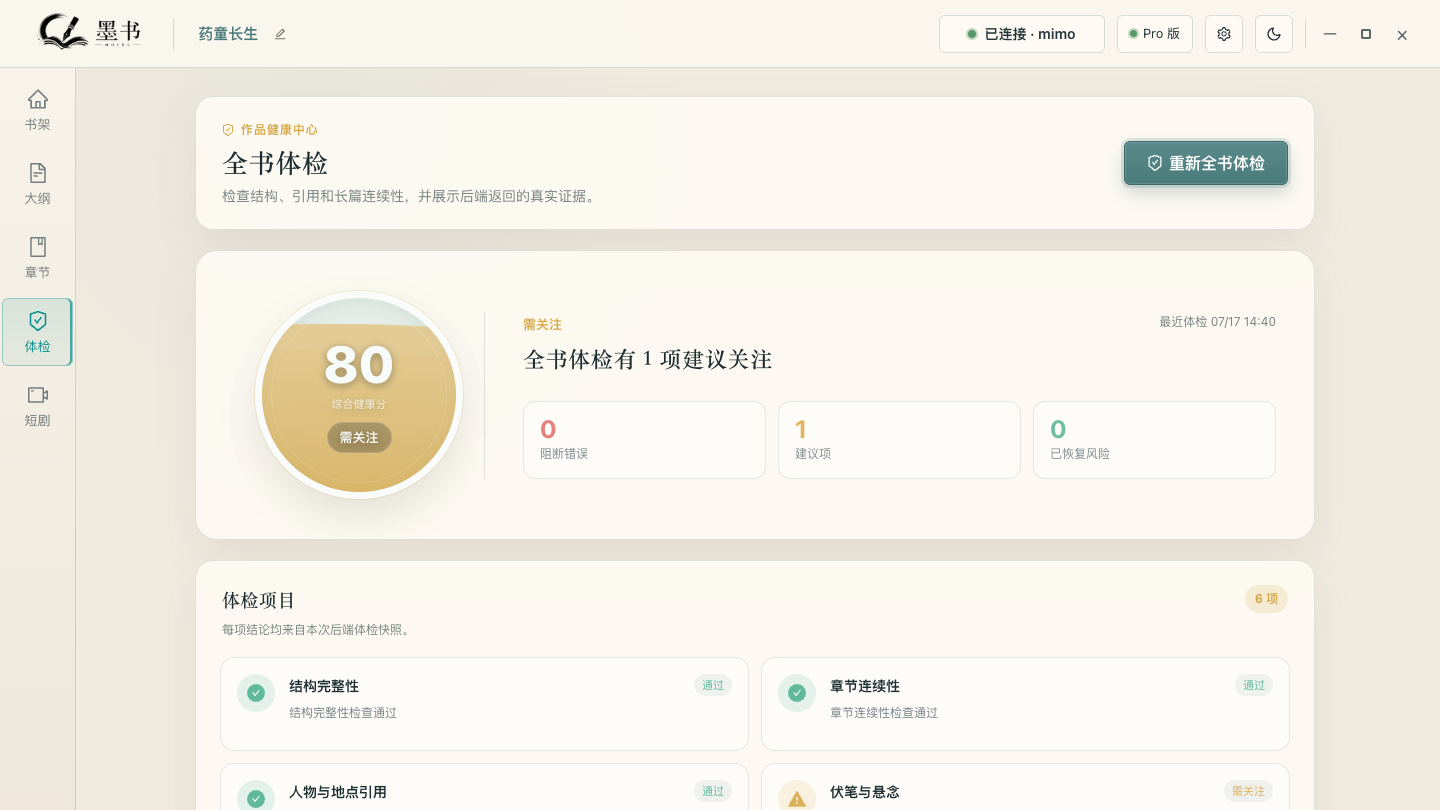Image resolution: width=1440 pixels, height=810 pixels.
Task: Click the Pro 版 badge
Action: 1154,34
